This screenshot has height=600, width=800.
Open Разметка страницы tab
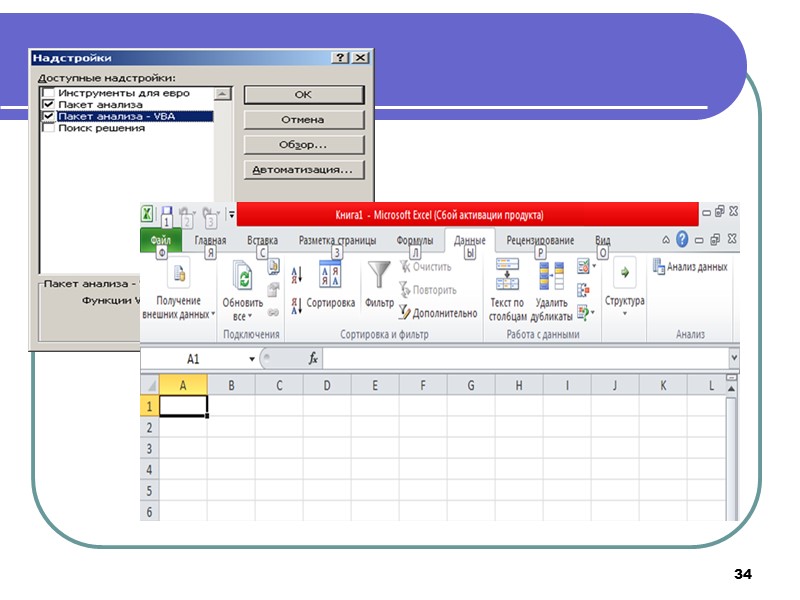337,240
